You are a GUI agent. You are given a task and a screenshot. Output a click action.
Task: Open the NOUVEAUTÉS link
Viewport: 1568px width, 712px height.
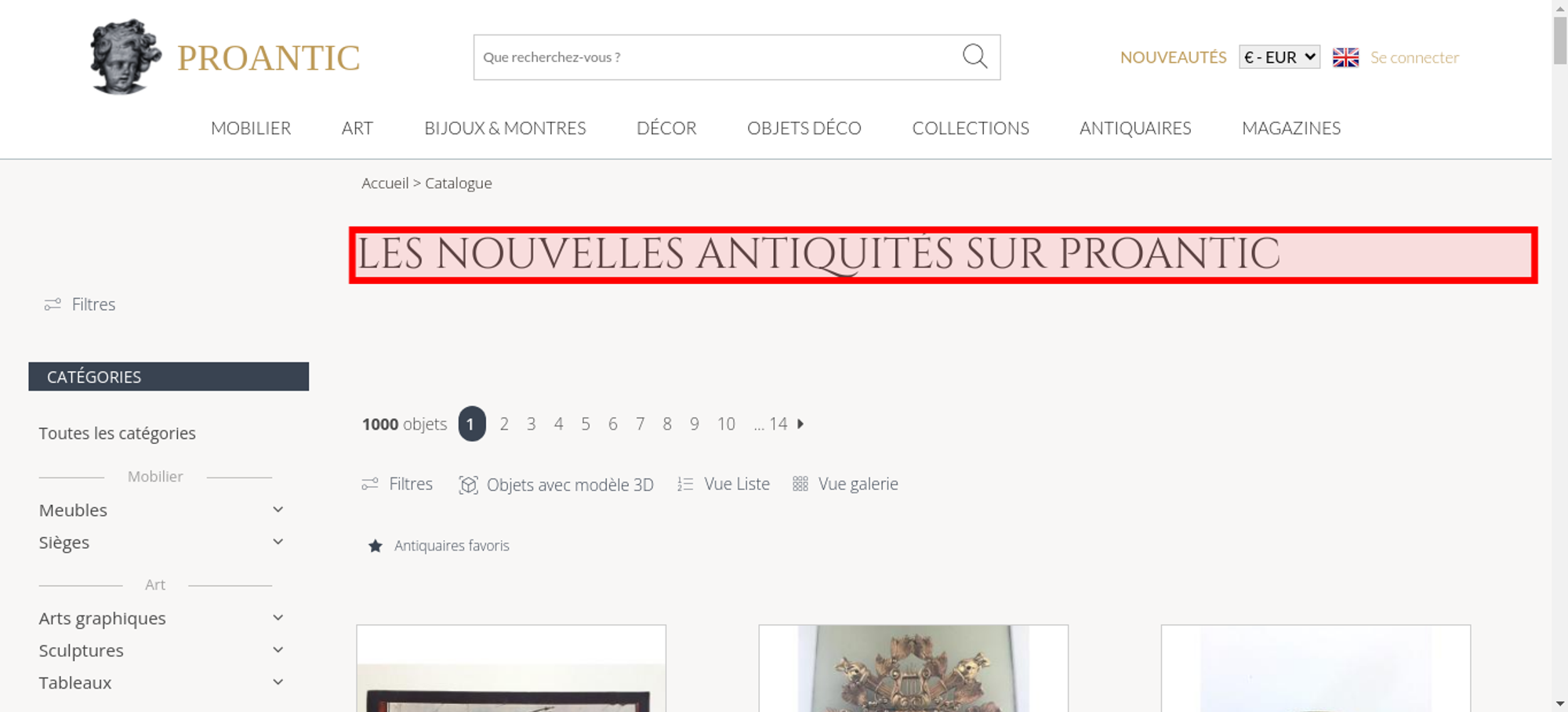coord(1173,57)
